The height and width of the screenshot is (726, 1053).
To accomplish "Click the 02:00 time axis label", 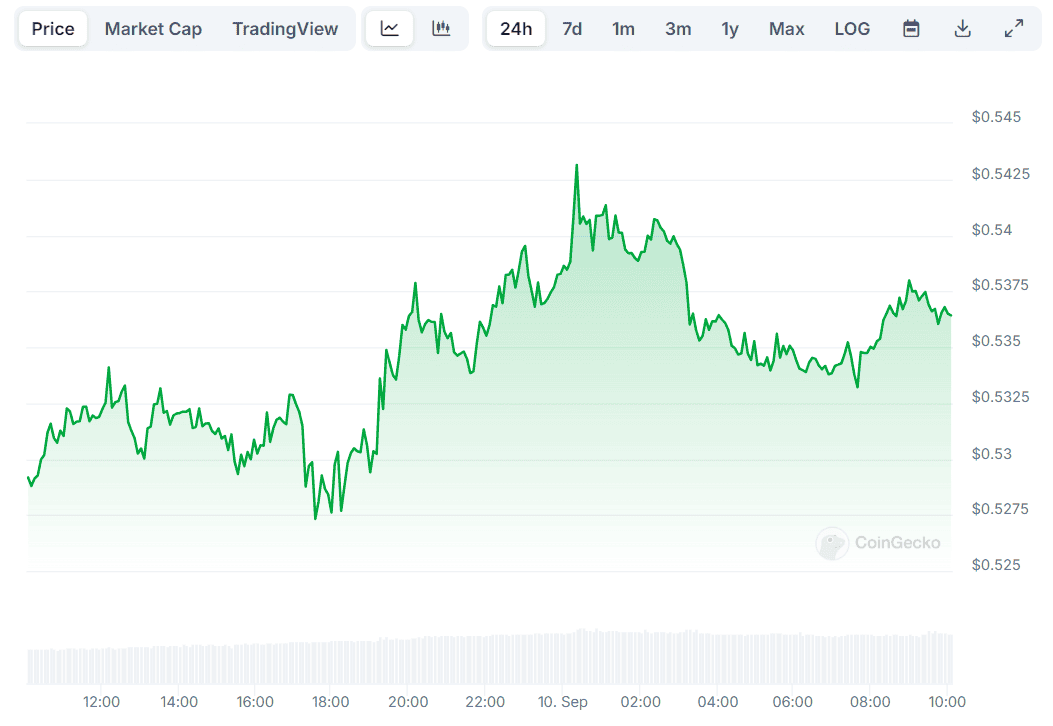I will click(x=641, y=702).
